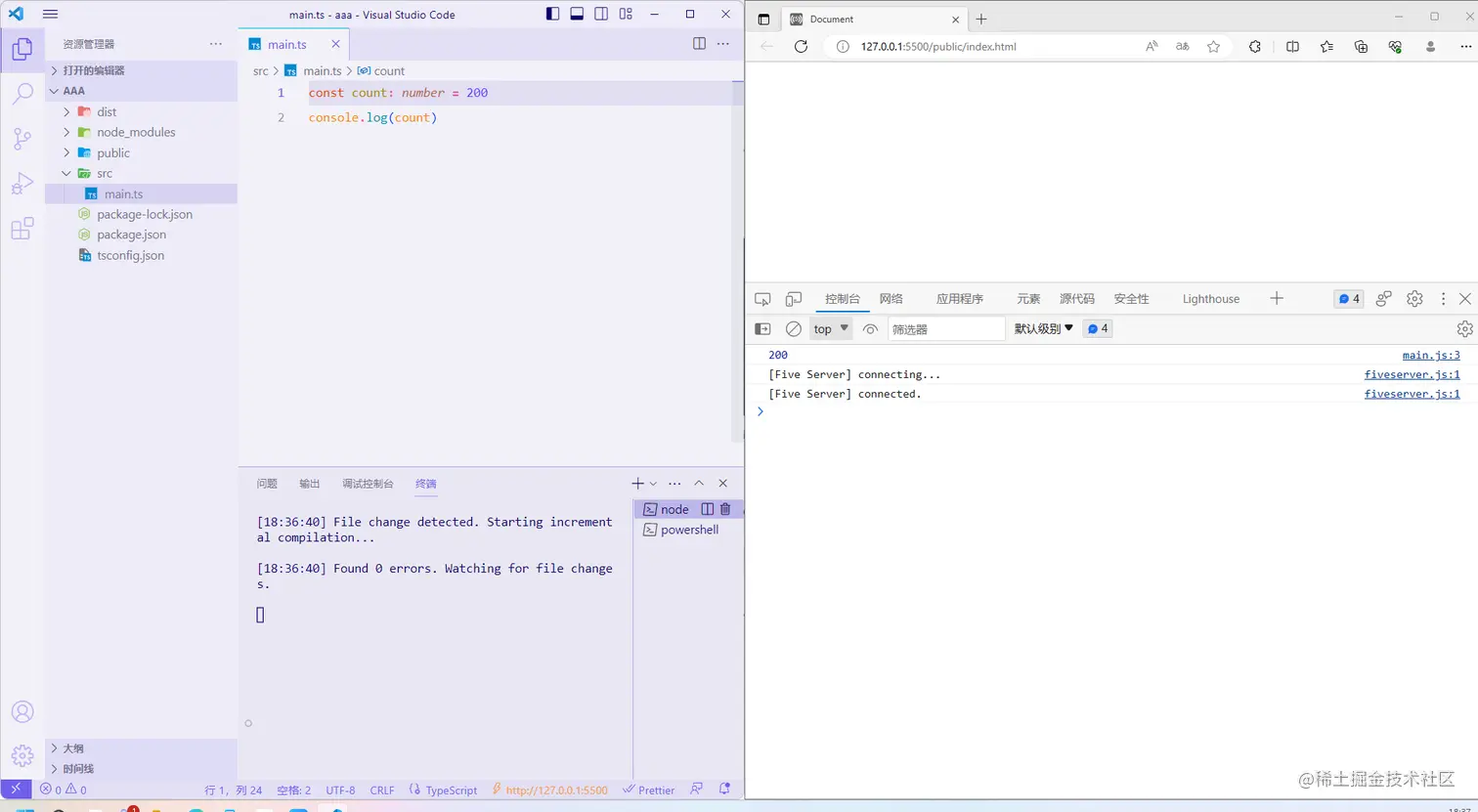Viewport: 1478px width, 812px height.
Task: Split the node terminal
Action: pos(708,509)
